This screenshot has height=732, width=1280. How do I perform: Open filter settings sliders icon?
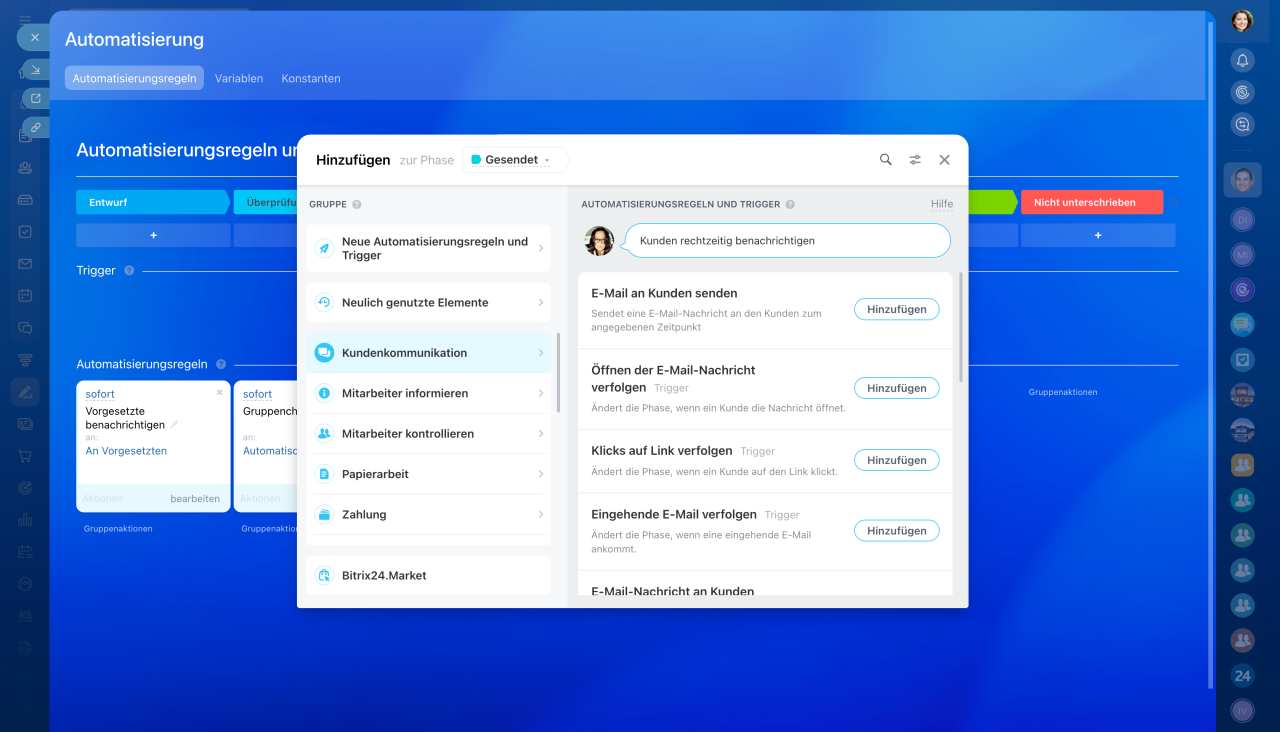(915, 160)
